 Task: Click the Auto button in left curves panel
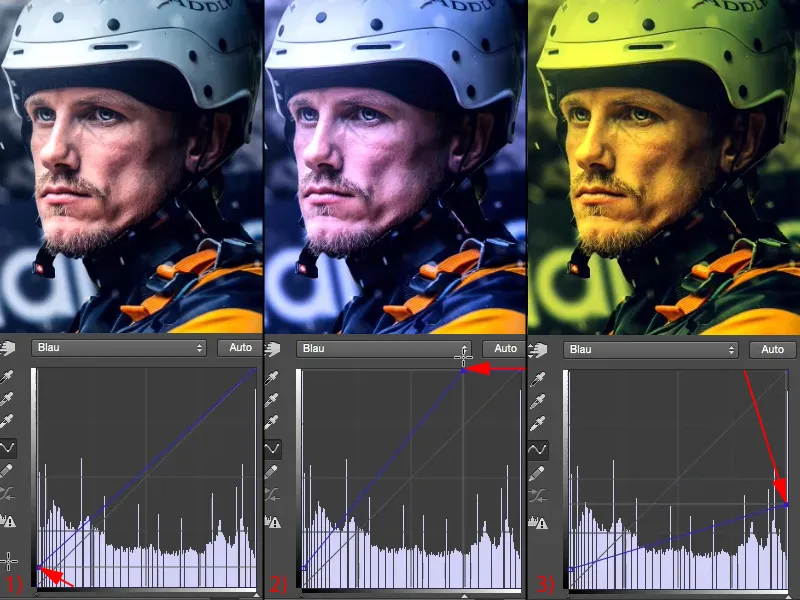click(x=240, y=348)
